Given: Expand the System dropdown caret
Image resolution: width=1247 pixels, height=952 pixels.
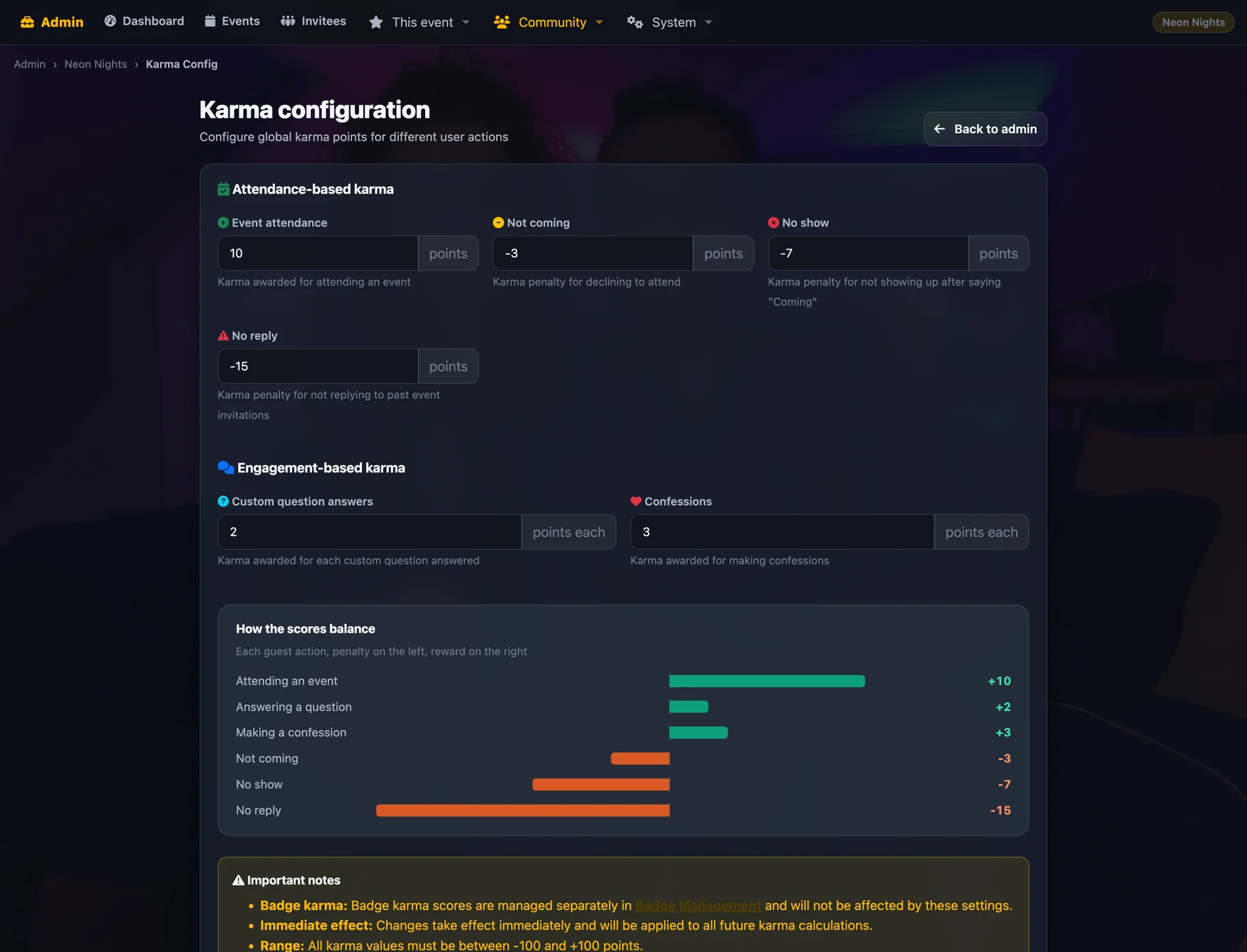Looking at the screenshot, I should tap(709, 23).
